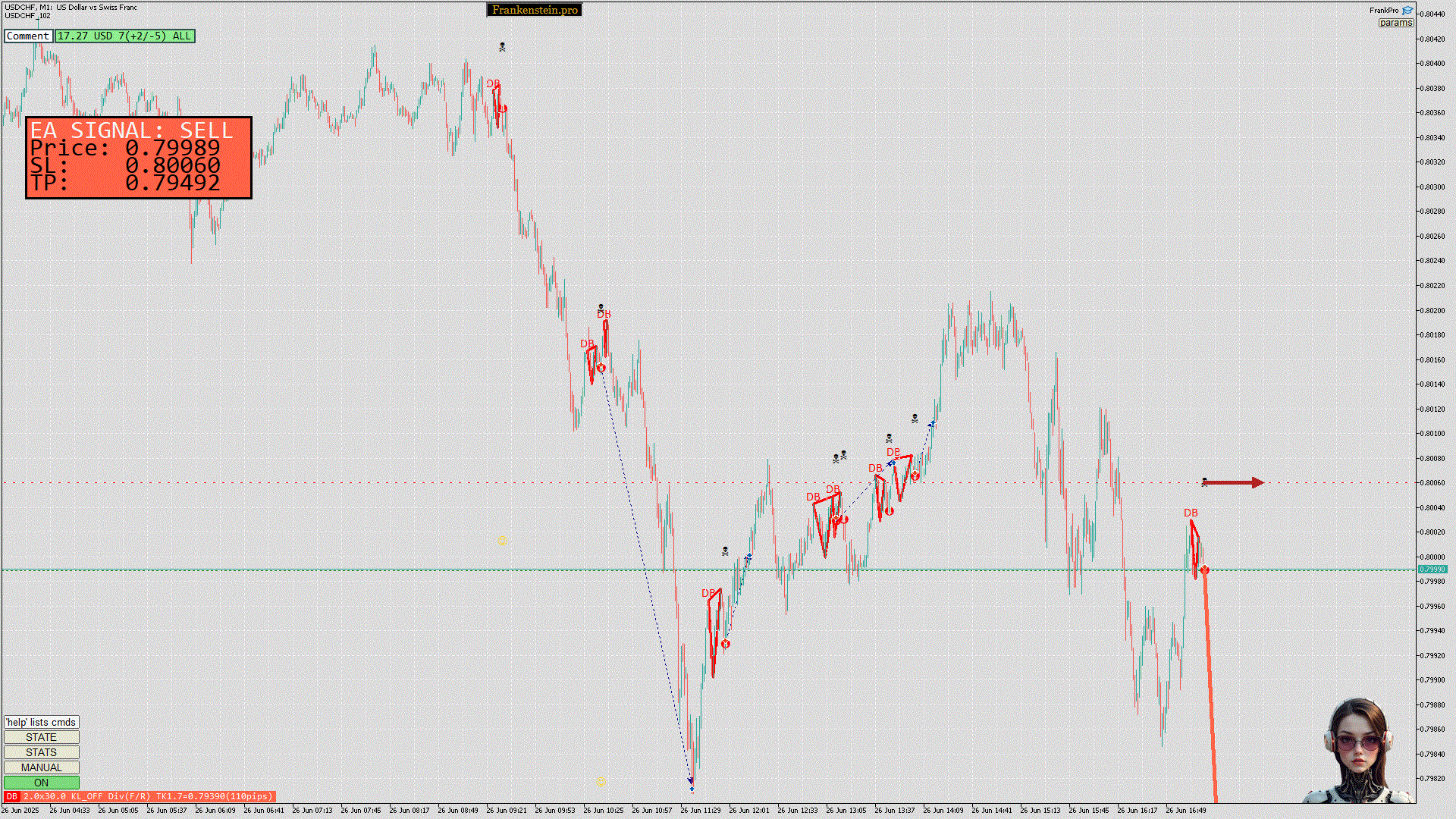The height and width of the screenshot is (819, 1456).
Task: Click the skull icon at the chart top
Action: [502, 47]
